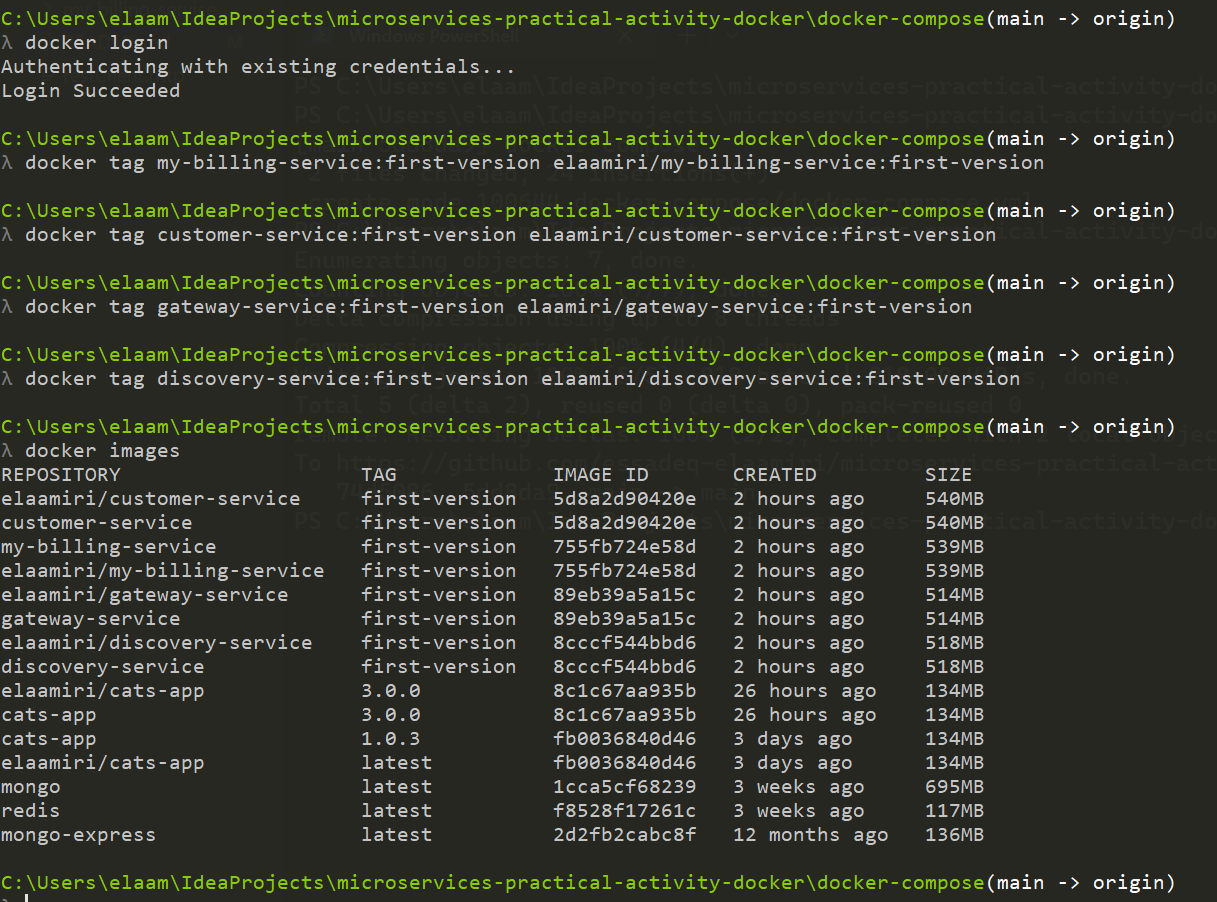Click the REPOSITORY column header
The height and width of the screenshot is (902, 1217).
61,475
